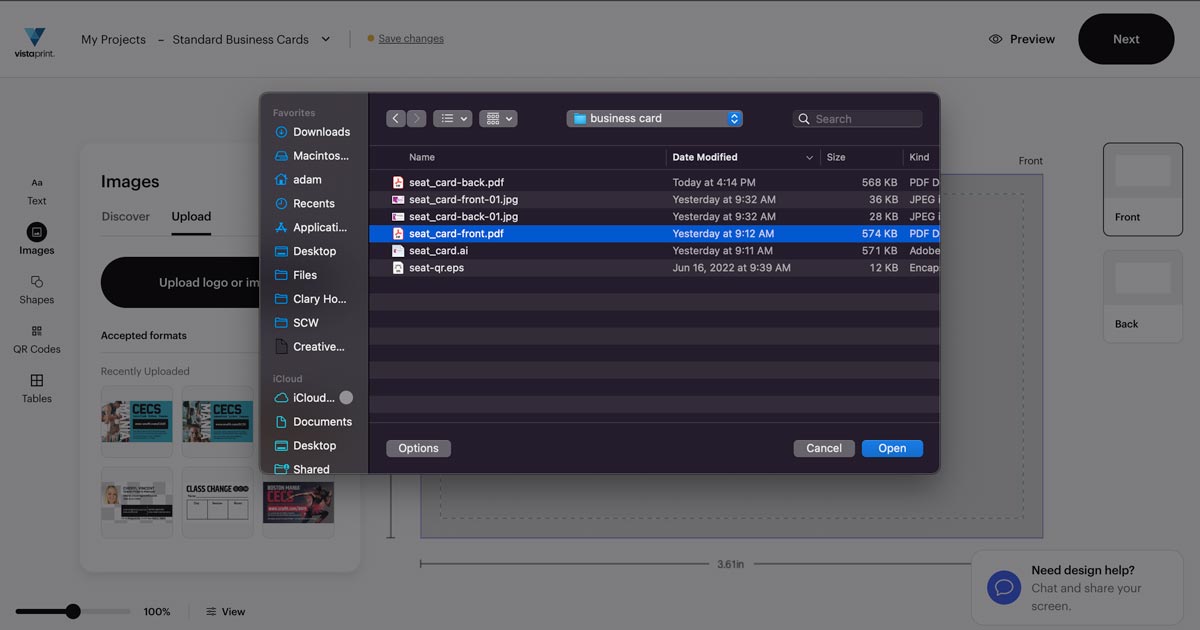1200x630 pixels.
Task: Open the Tables tool
Action: pos(37,388)
